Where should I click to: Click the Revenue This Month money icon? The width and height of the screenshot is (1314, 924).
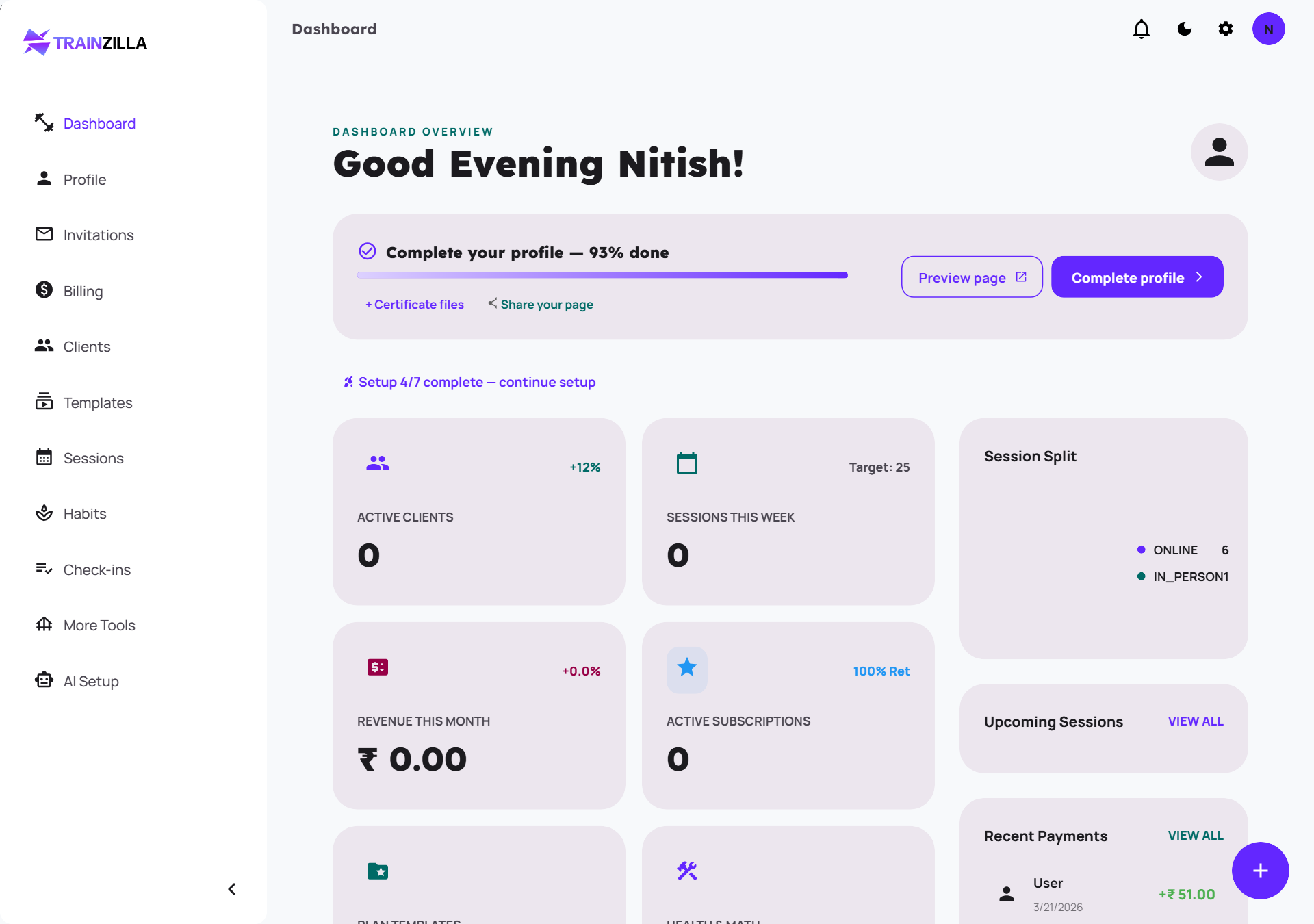pos(378,667)
